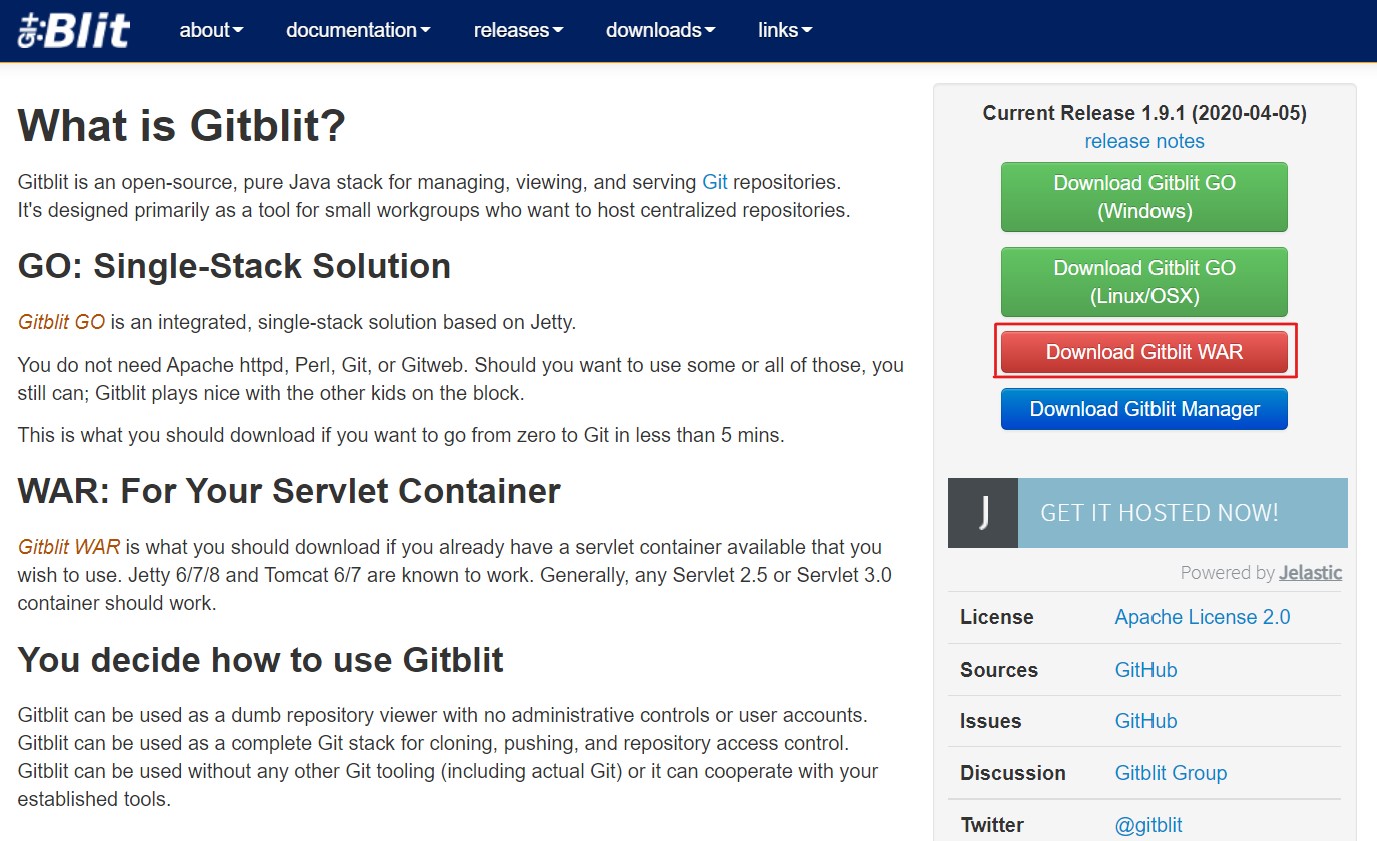Open the @gitblit Twitter link
Image resolution: width=1377 pixels, height=841 pixels.
(x=1149, y=825)
